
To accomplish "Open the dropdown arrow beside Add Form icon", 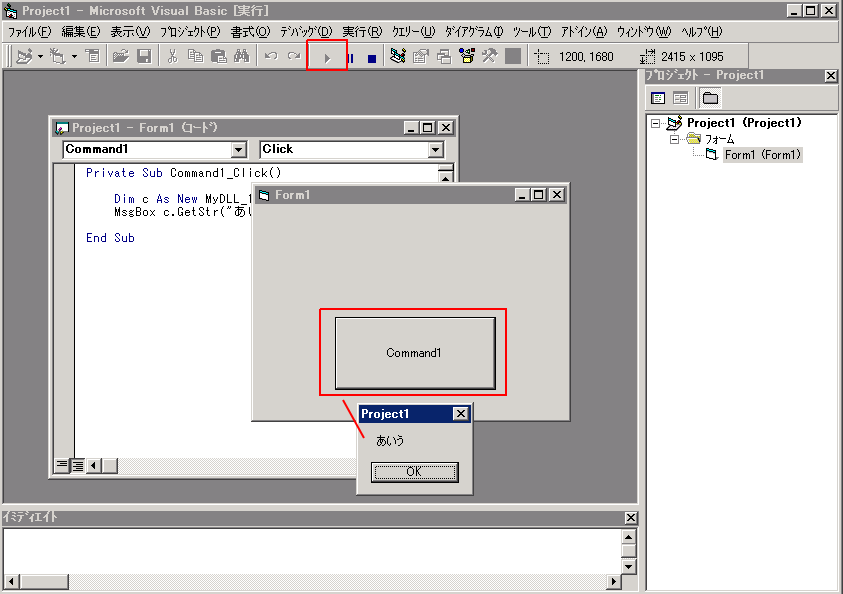I will pos(76,56).
